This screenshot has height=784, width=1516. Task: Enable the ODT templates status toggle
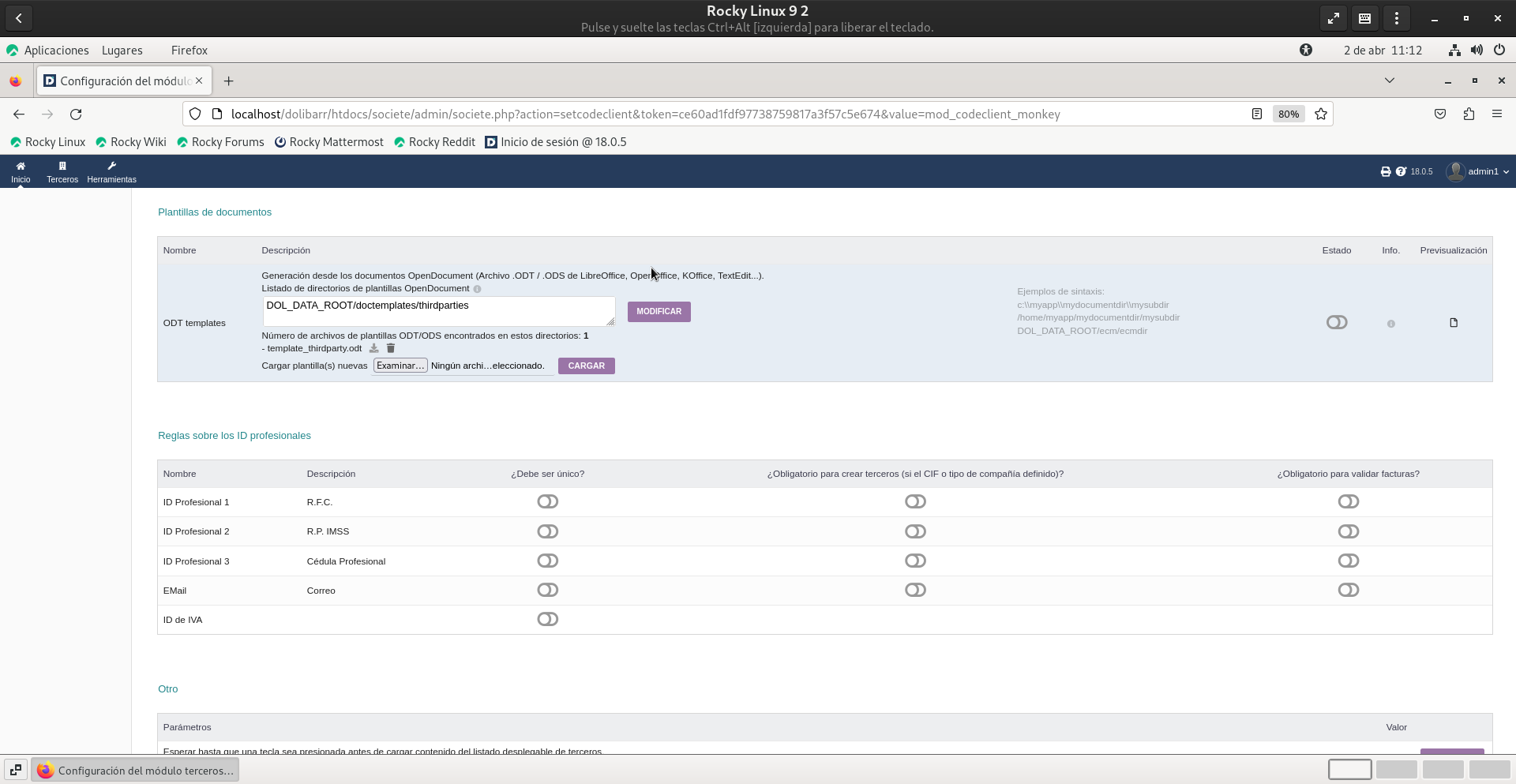1337,322
